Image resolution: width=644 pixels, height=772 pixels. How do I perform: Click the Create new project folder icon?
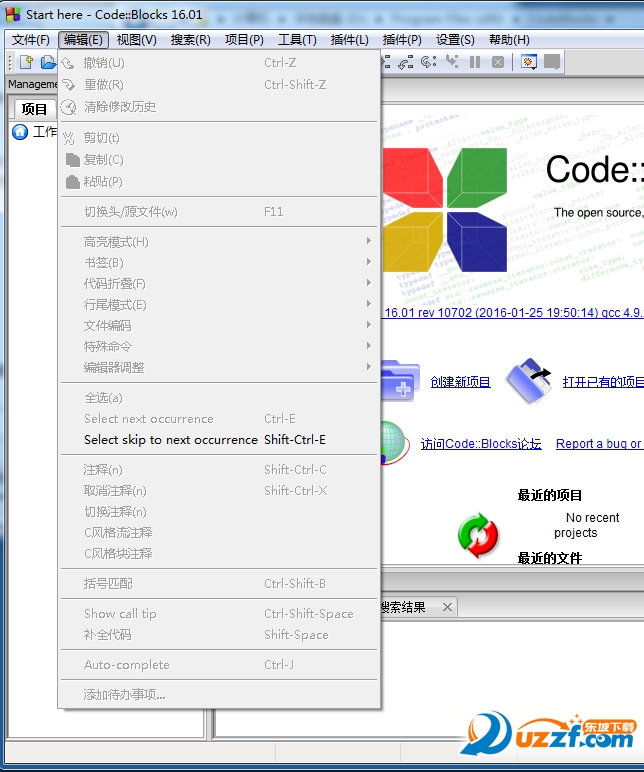[x=400, y=381]
